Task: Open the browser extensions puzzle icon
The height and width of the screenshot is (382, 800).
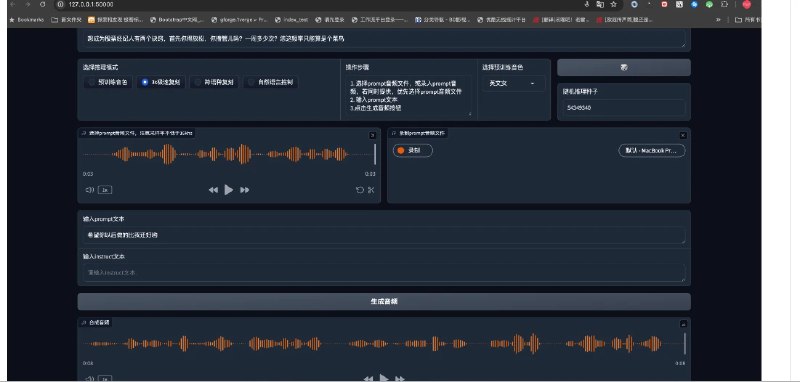Action: pyautogui.click(x=724, y=4)
